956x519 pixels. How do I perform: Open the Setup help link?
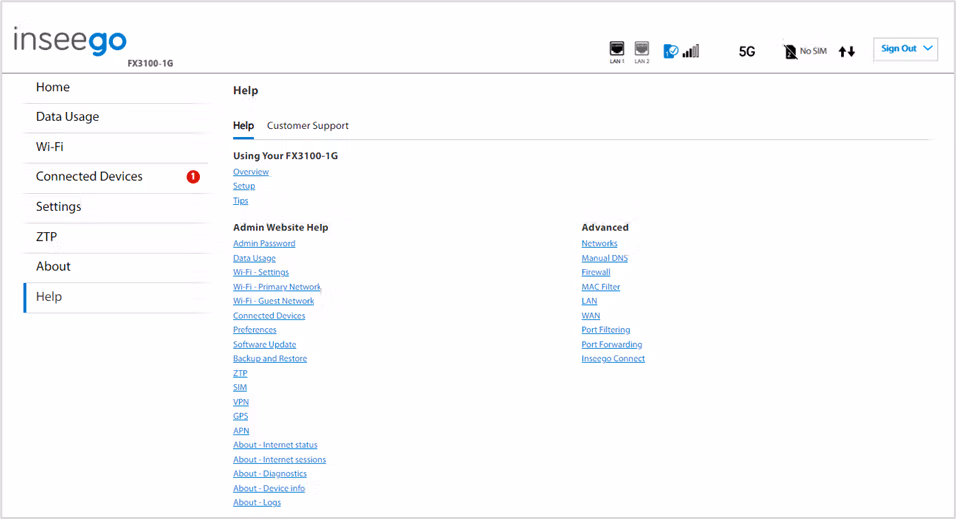coord(244,186)
